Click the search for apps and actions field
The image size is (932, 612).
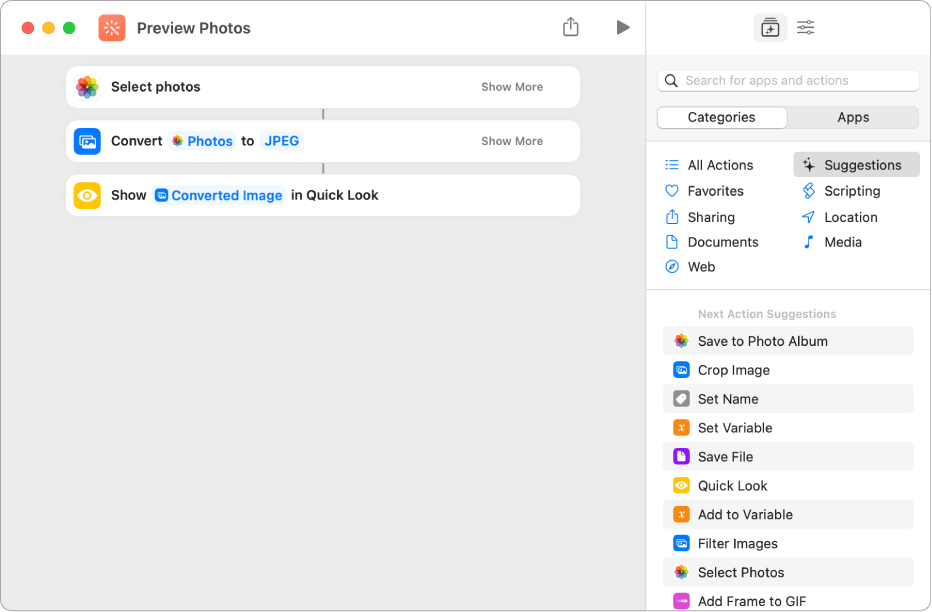(788, 81)
